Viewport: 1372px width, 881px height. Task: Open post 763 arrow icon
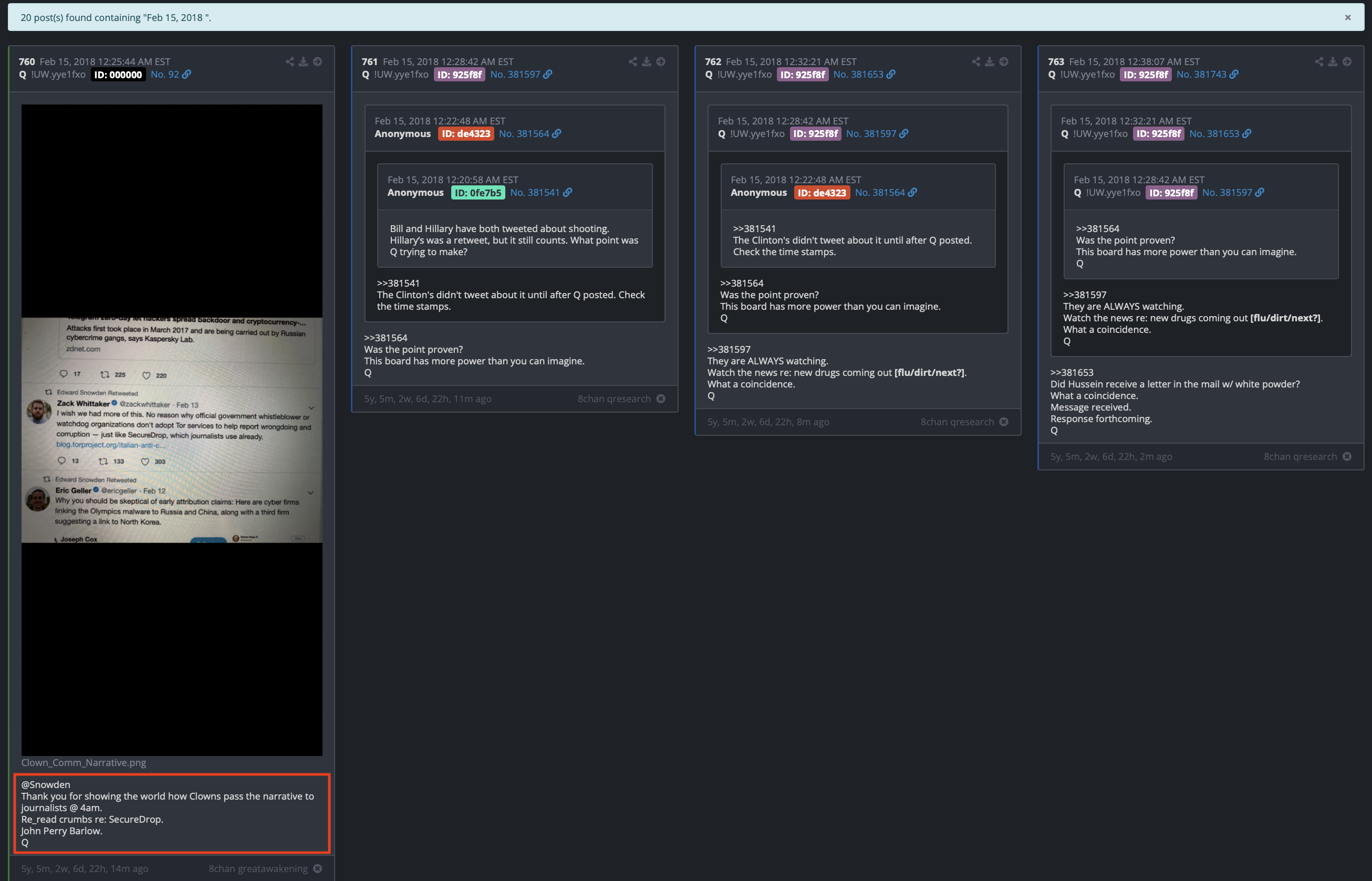coord(1347,61)
